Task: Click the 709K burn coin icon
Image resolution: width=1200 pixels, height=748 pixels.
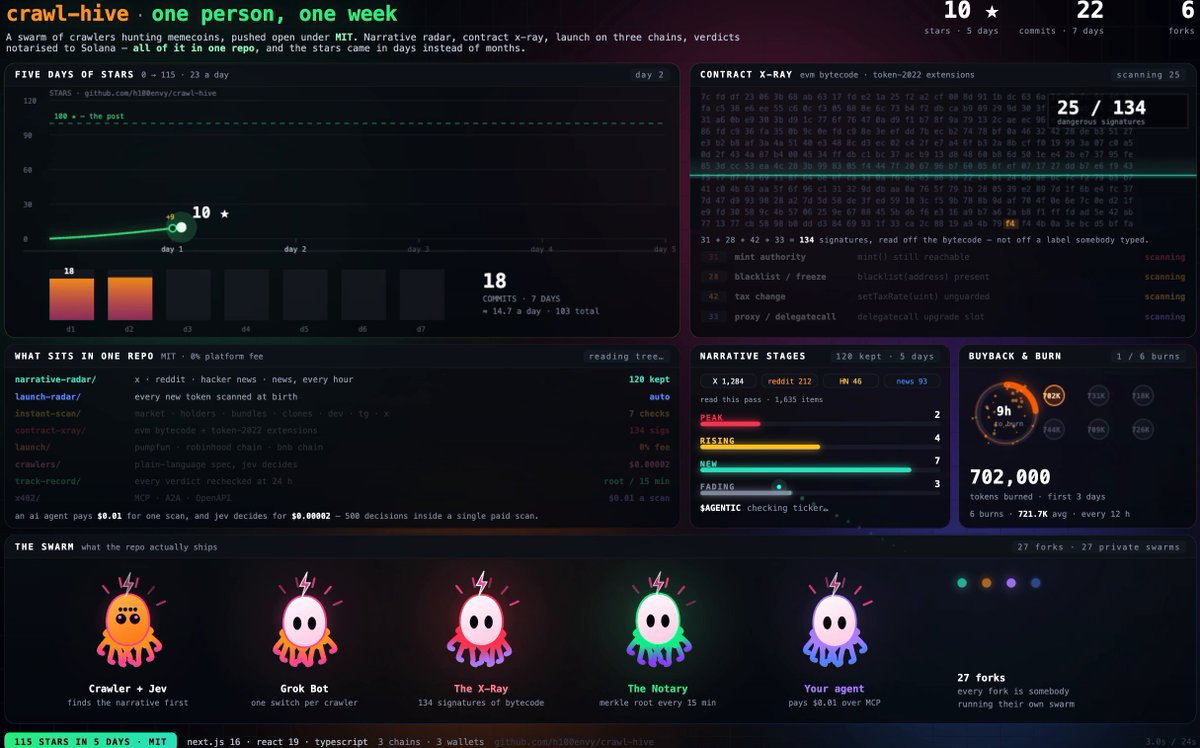Action: (1097, 429)
